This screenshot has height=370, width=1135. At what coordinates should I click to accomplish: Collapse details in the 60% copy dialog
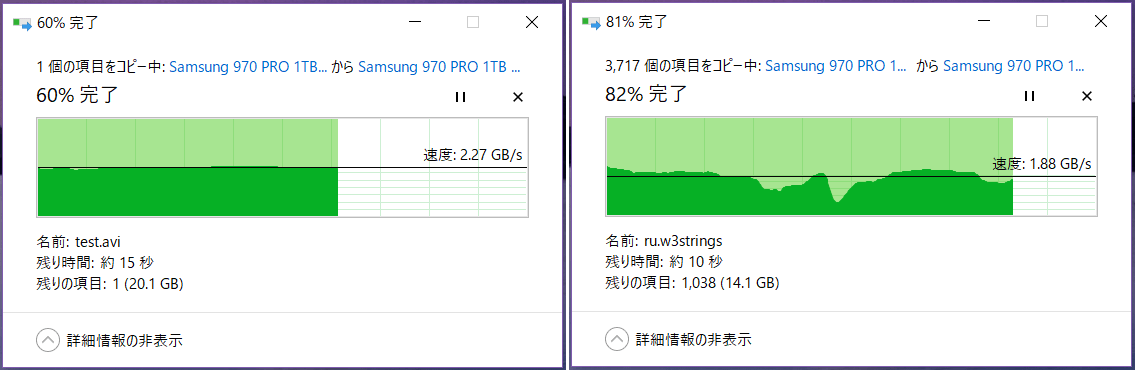point(48,340)
